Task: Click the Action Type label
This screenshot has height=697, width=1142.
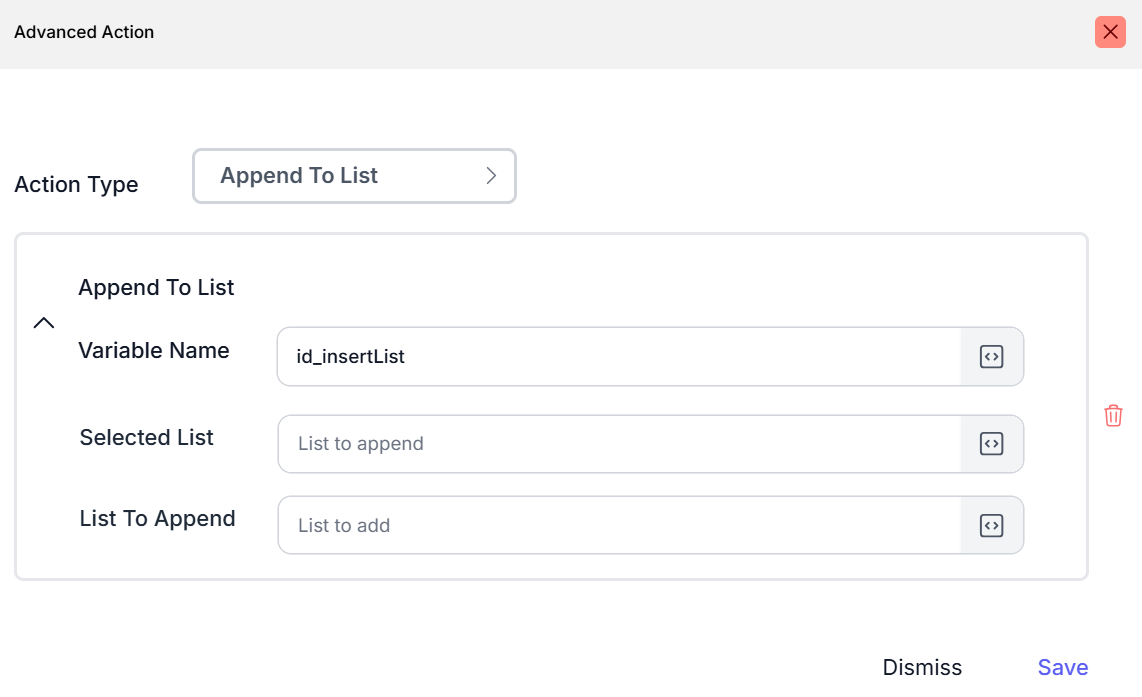Action: click(x=76, y=185)
